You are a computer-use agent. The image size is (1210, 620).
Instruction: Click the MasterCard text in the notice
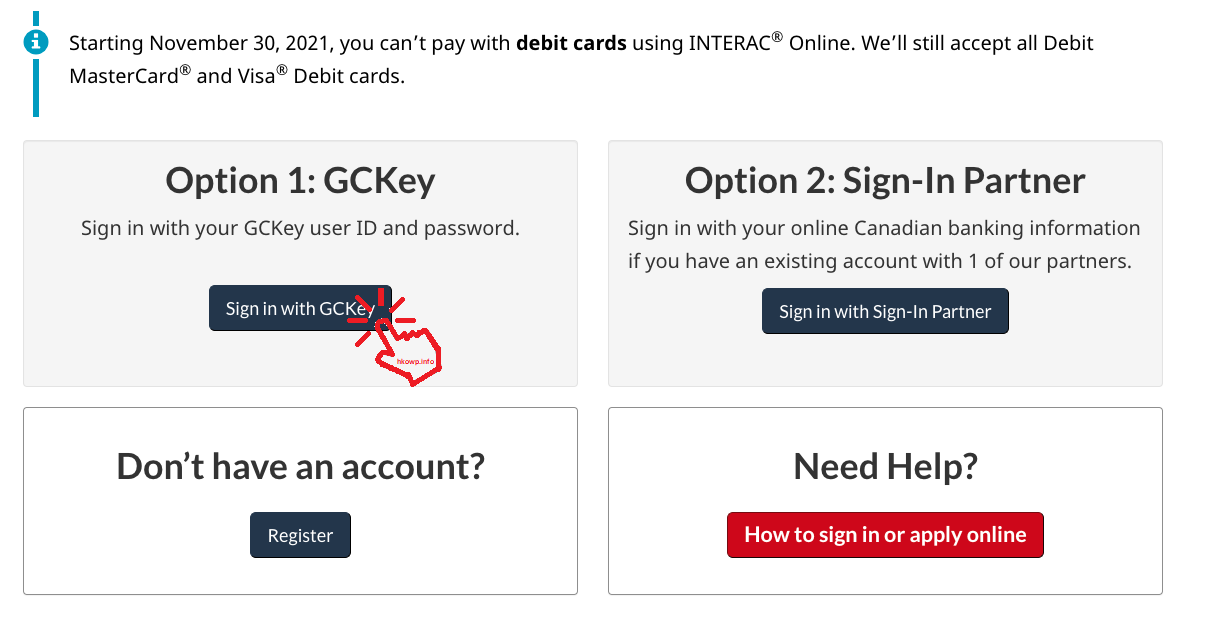pos(130,75)
